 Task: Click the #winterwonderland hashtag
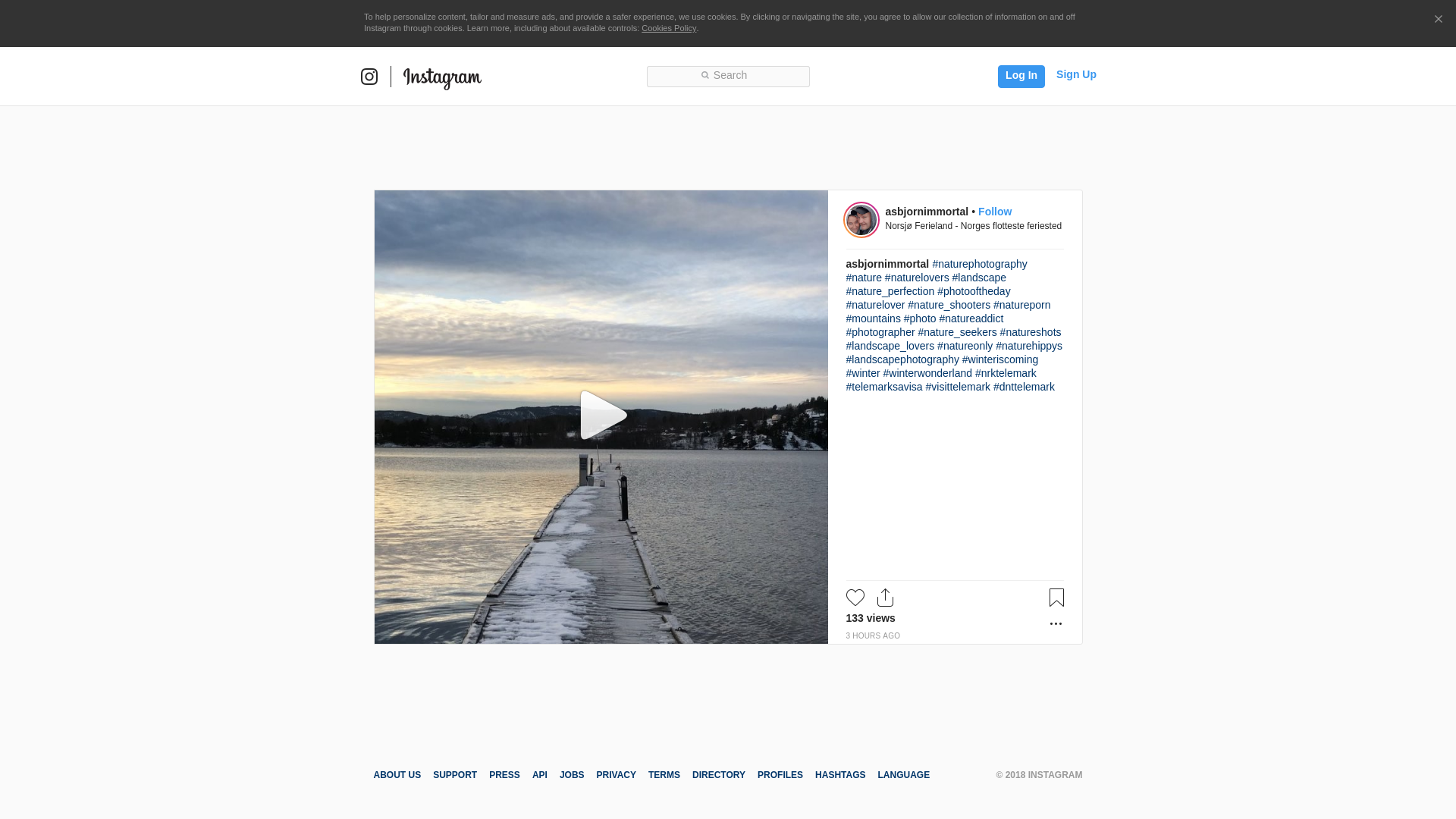click(927, 373)
